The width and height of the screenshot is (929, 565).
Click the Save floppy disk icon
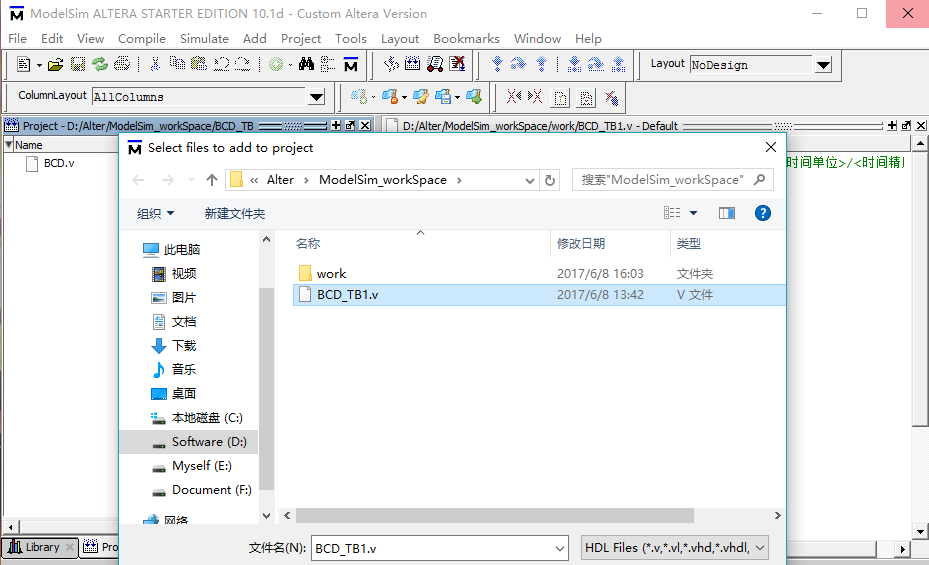click(x=78, y=64)
